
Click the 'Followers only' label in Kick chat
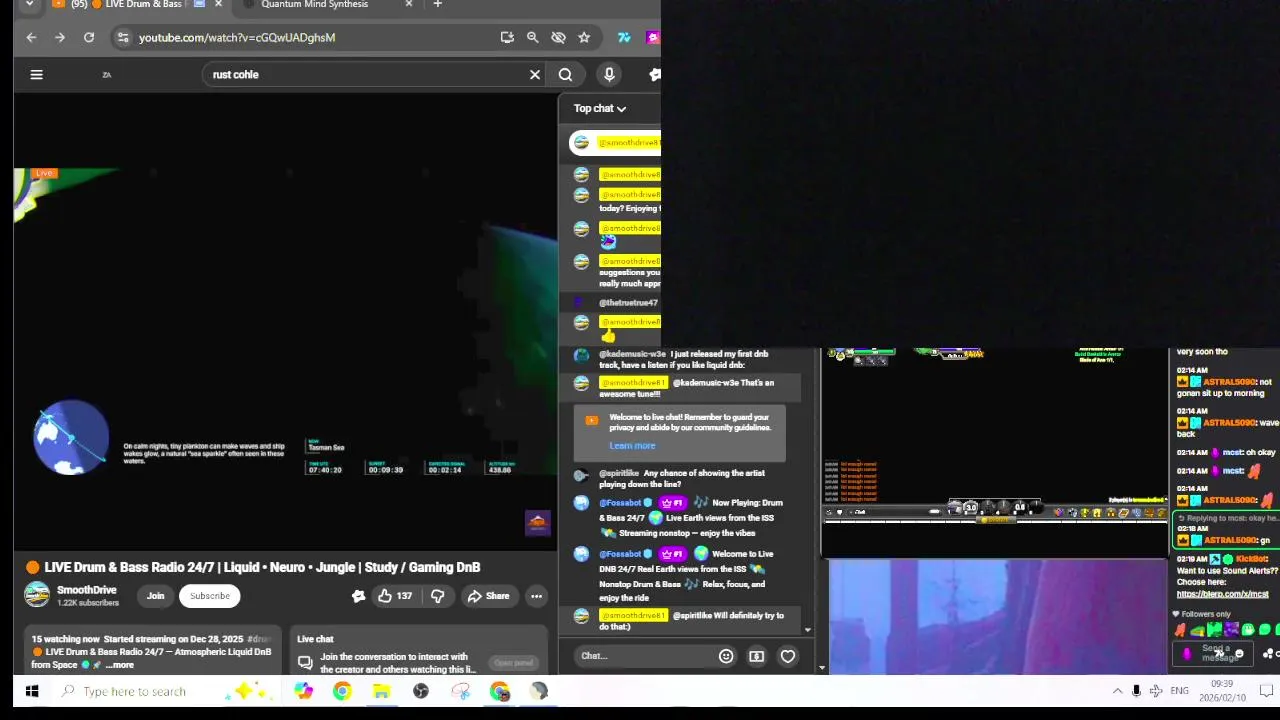pyautogui.click(x=1206, y=614)
